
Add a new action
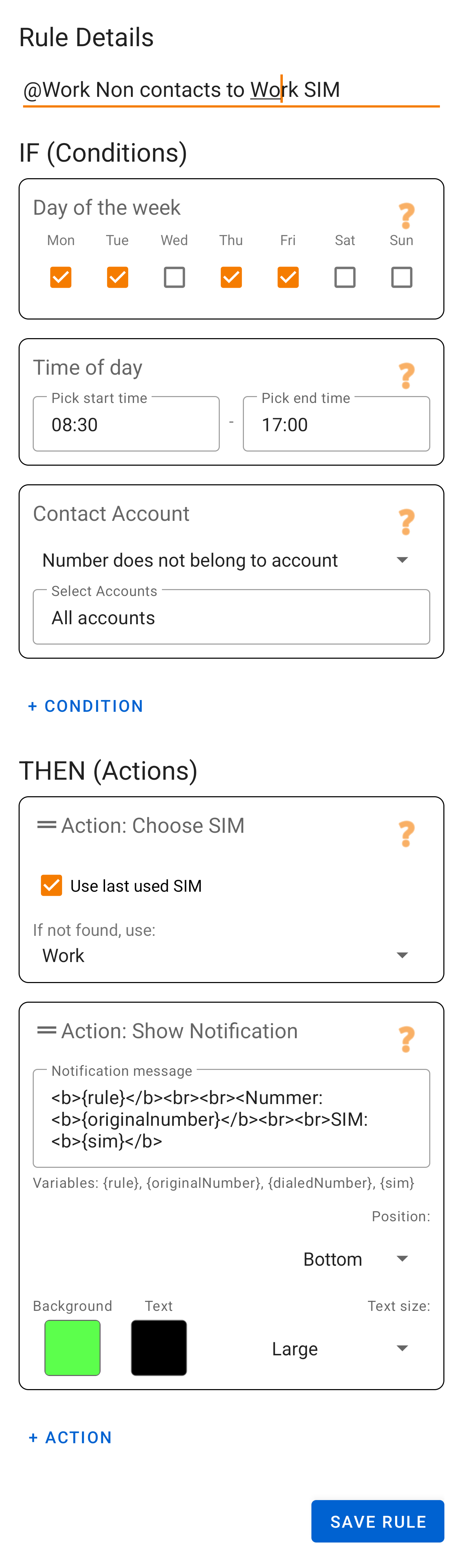(70, 1437)
